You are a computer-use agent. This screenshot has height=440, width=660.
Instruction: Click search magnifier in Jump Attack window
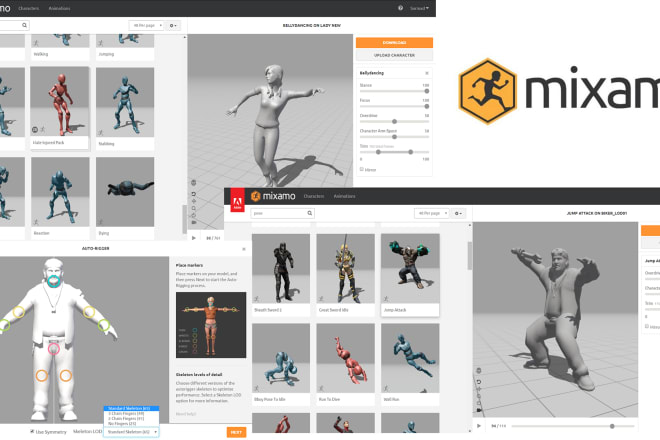pyautogui.click(x=310, y=213)
